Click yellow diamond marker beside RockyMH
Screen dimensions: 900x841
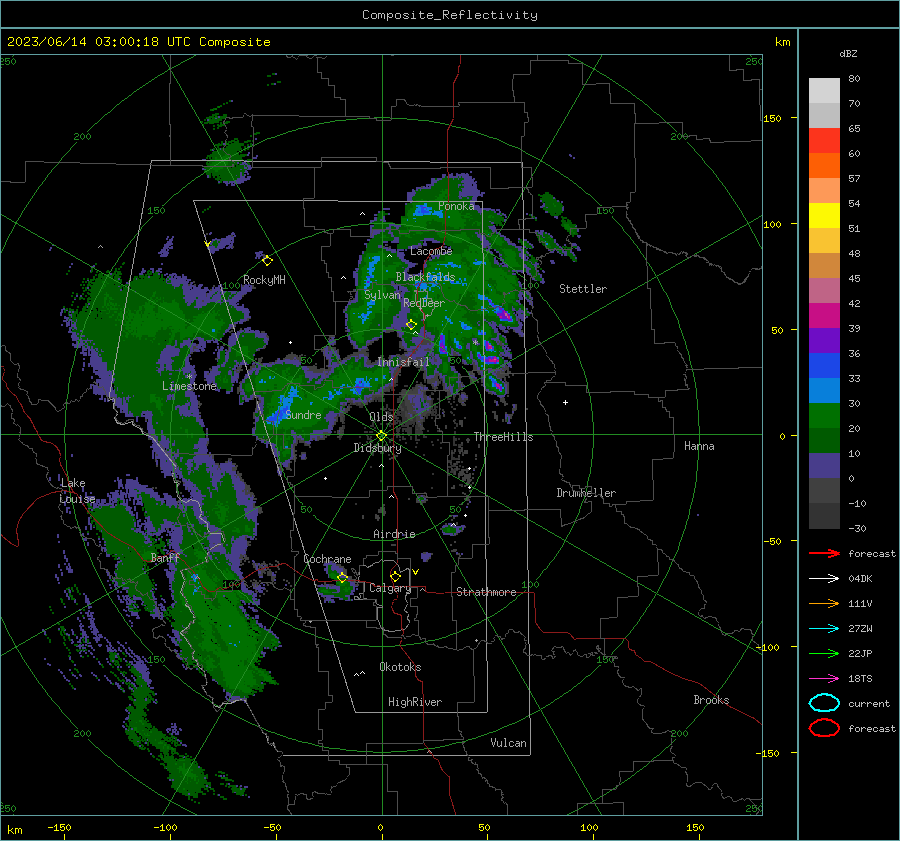[267, 261]
